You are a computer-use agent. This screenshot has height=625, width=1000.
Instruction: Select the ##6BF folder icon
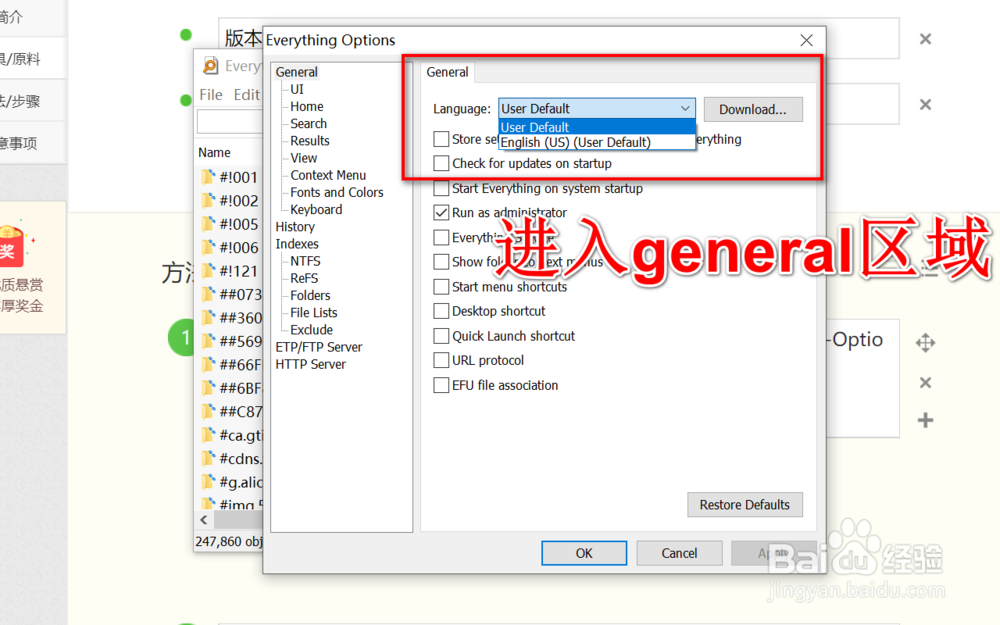click(x=208, y=388)
